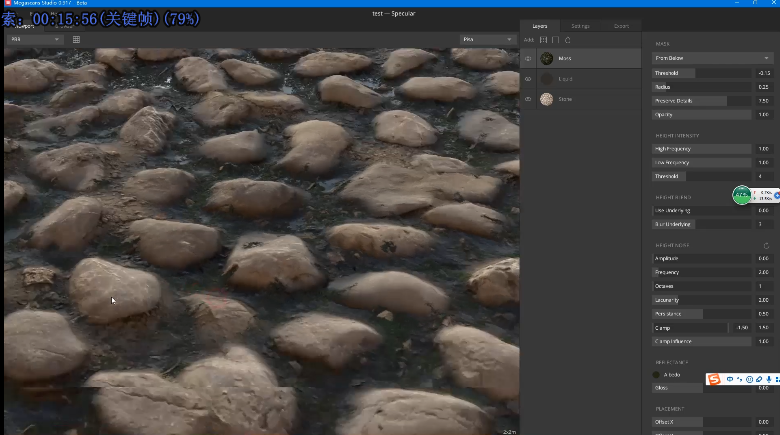The height and width of the screenshot is (435, 780).
Task: Click the Sogou toolbar microphone icon
Action: click(769, 379)
